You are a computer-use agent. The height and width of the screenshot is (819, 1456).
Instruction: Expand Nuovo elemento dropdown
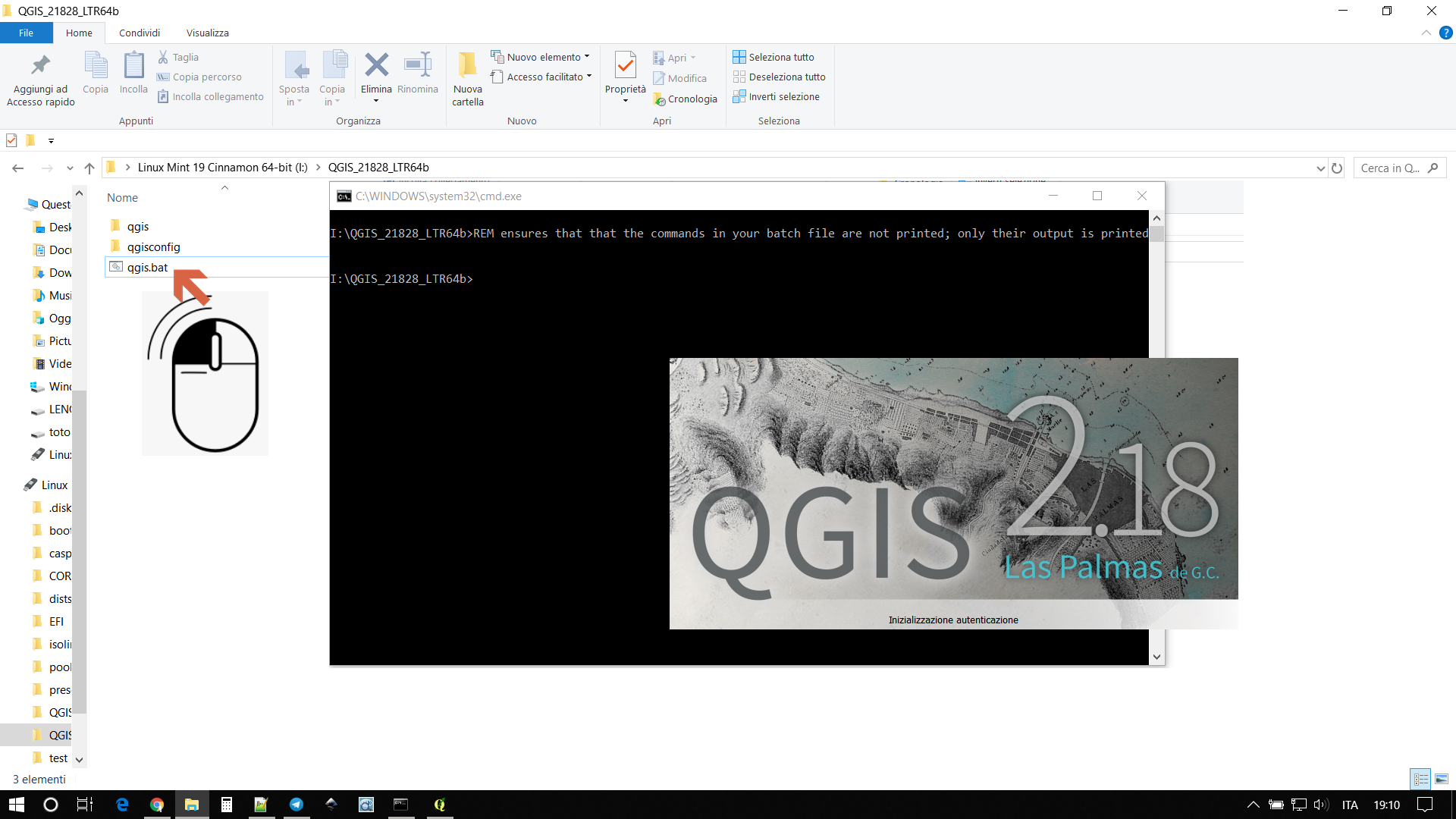587,57
